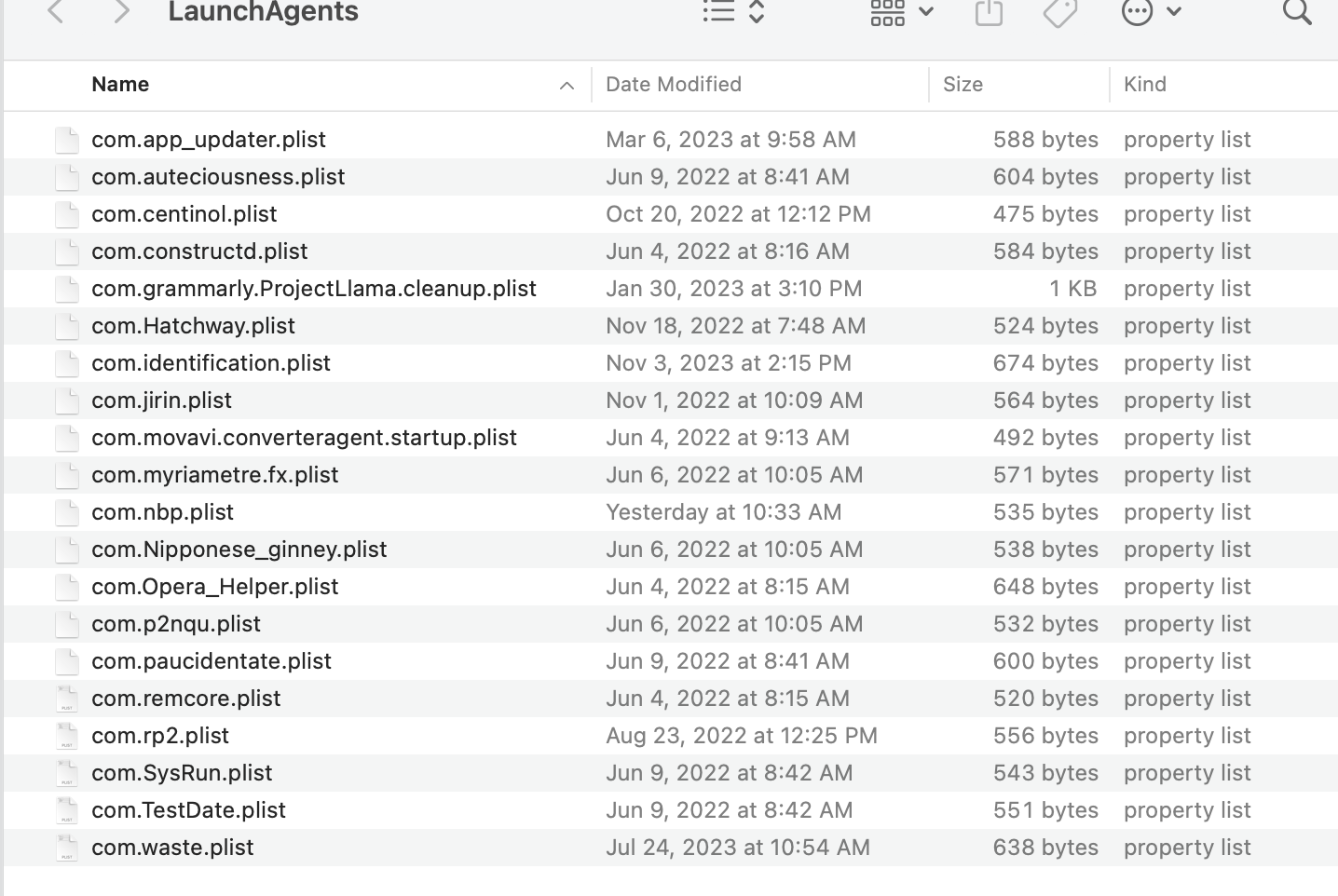Open the More actions ellipsis menu

1151,12
